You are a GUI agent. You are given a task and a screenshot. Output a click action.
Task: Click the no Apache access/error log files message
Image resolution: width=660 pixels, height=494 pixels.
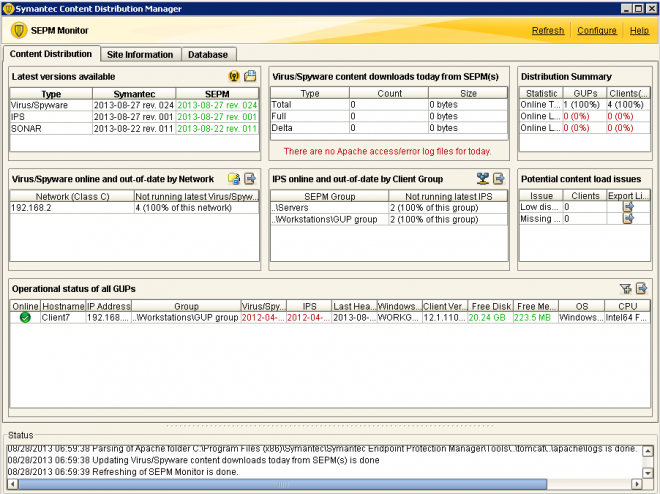(x=387, y=151)
